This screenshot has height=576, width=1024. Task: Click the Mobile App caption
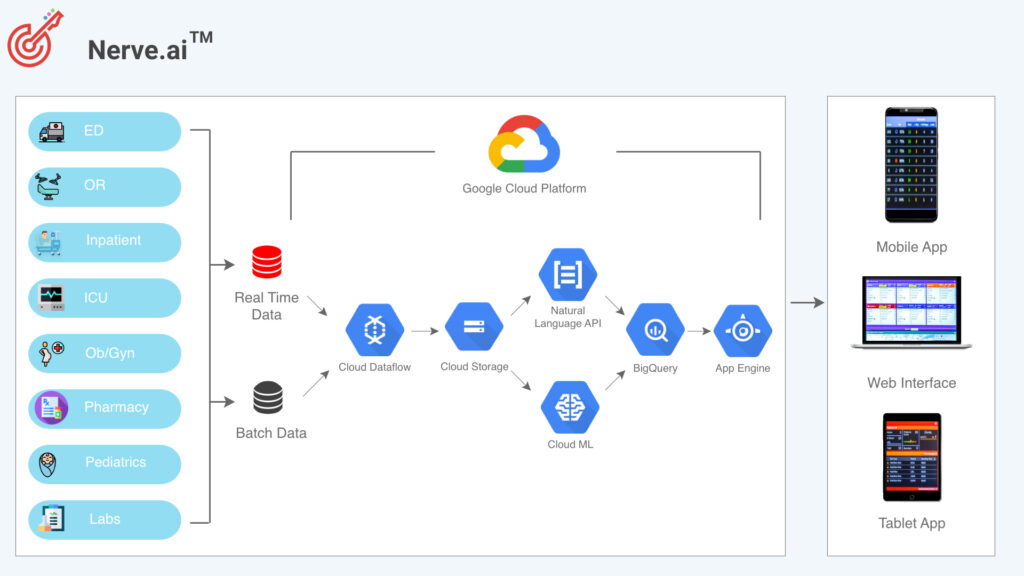pyautogui.click(x=912, y=247)
